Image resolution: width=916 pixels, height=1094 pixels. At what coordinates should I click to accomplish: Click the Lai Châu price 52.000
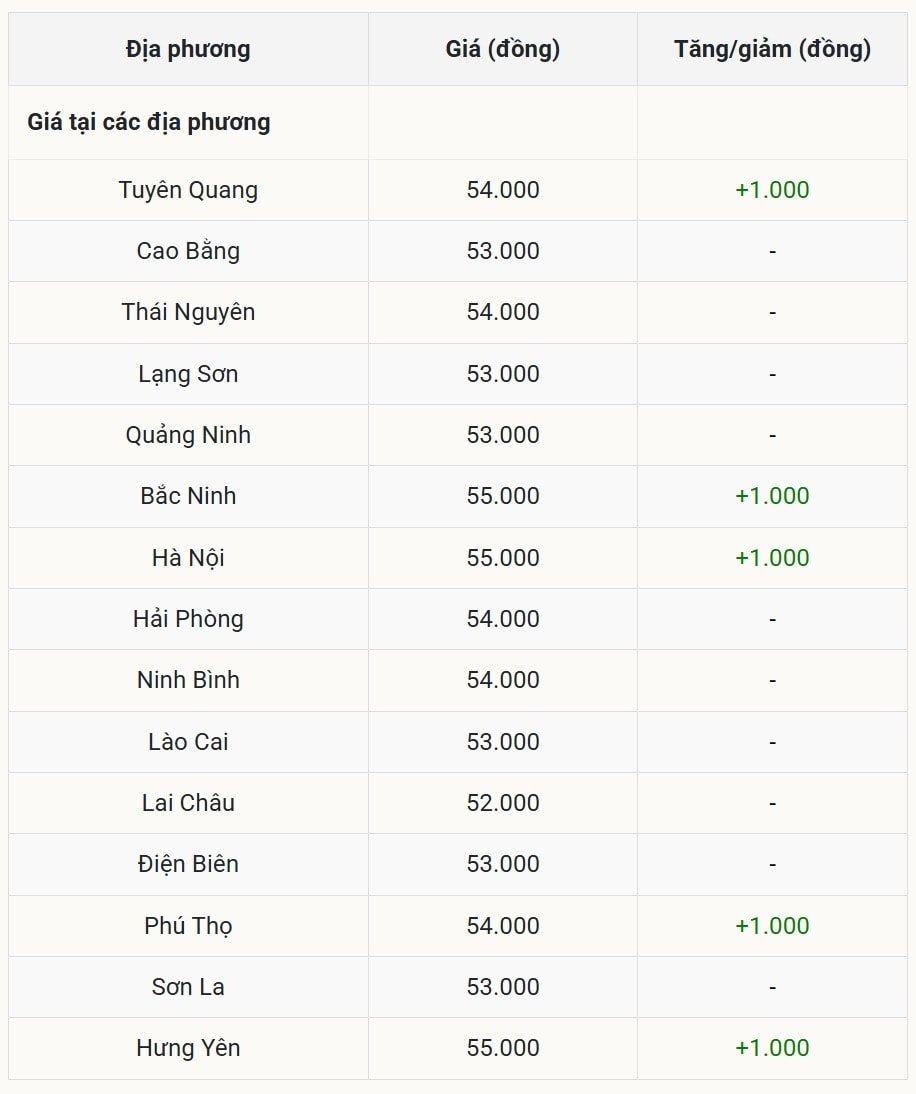point(502,803)
